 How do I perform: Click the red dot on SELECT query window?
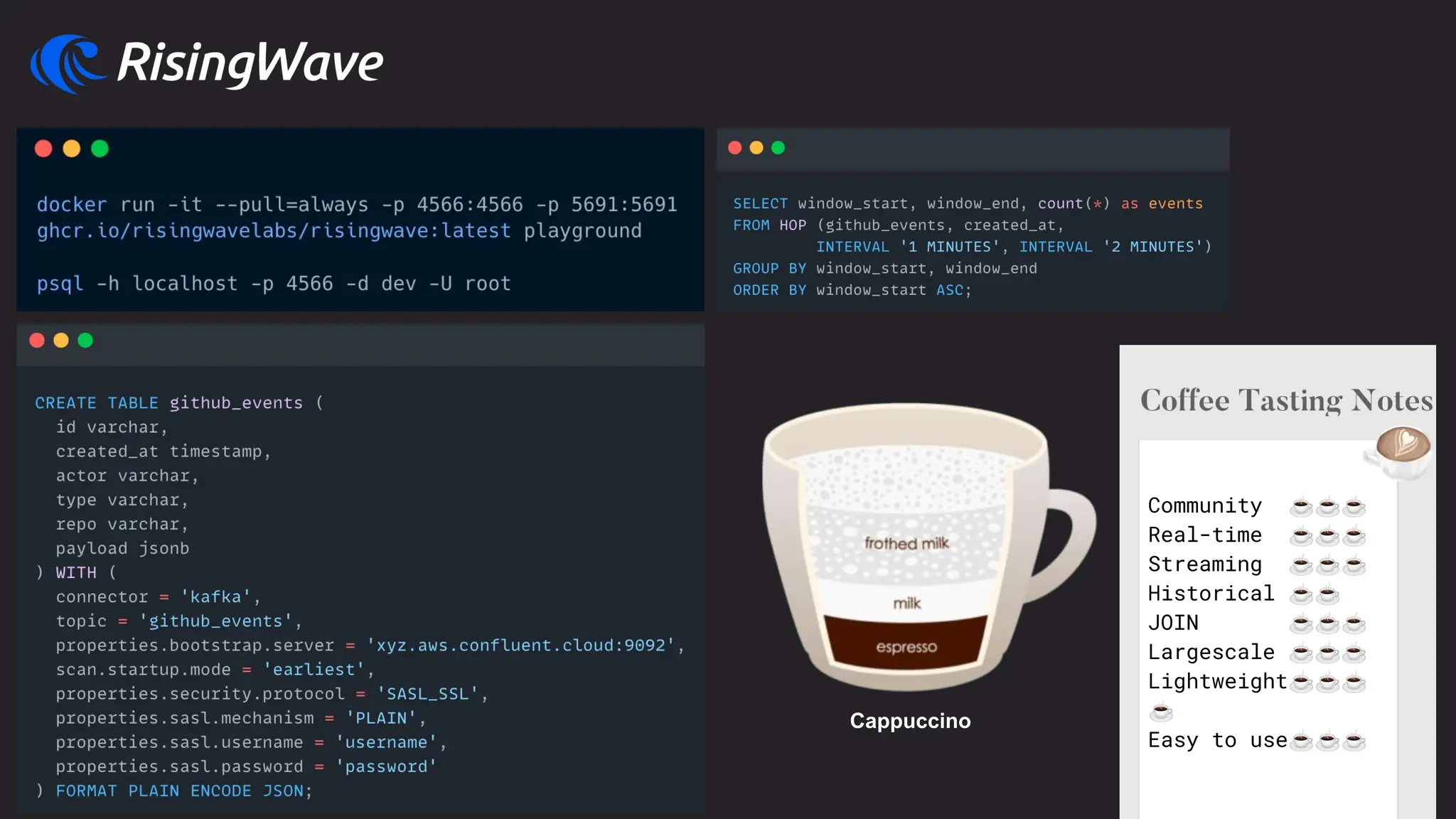coord(735,148)
